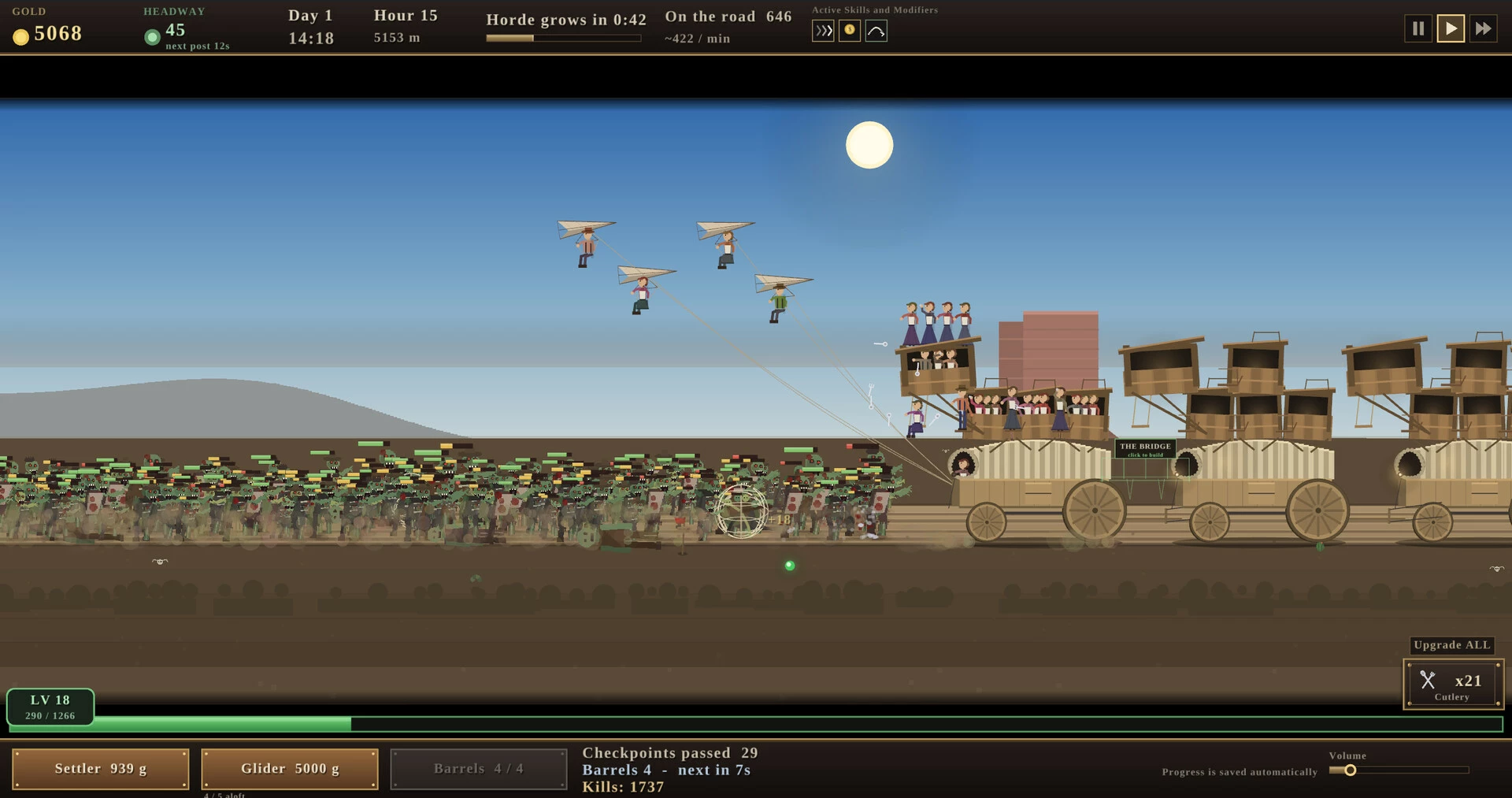Image resolution: width=1512 pixels, height=798 pixels.
Task: Click the arc trajectory skill icon
Action: (876, 31)
